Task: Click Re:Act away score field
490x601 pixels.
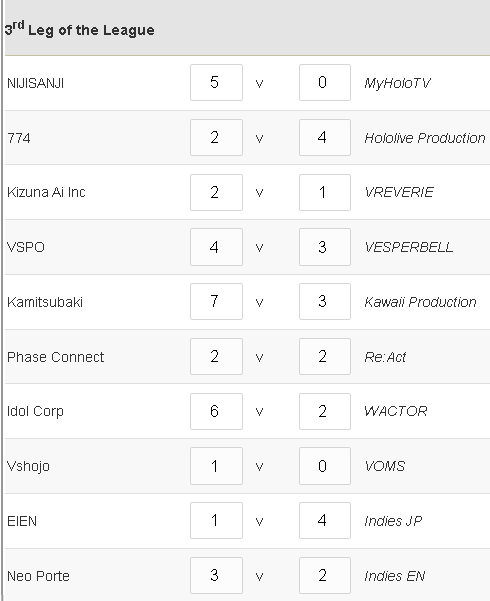Action: (x=325, y=356)
